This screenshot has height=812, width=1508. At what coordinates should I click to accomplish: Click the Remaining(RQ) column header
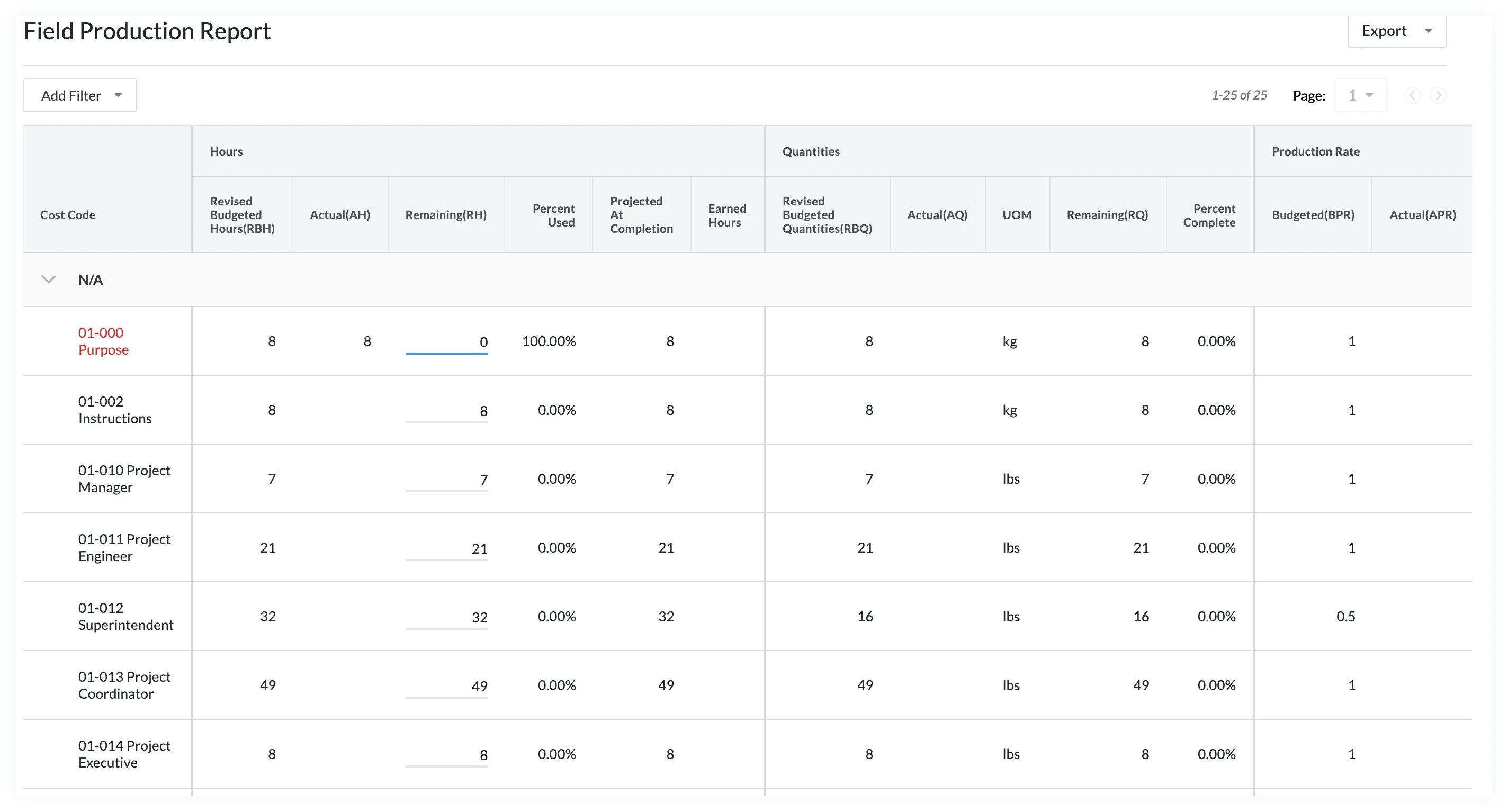click(1108, 215)
